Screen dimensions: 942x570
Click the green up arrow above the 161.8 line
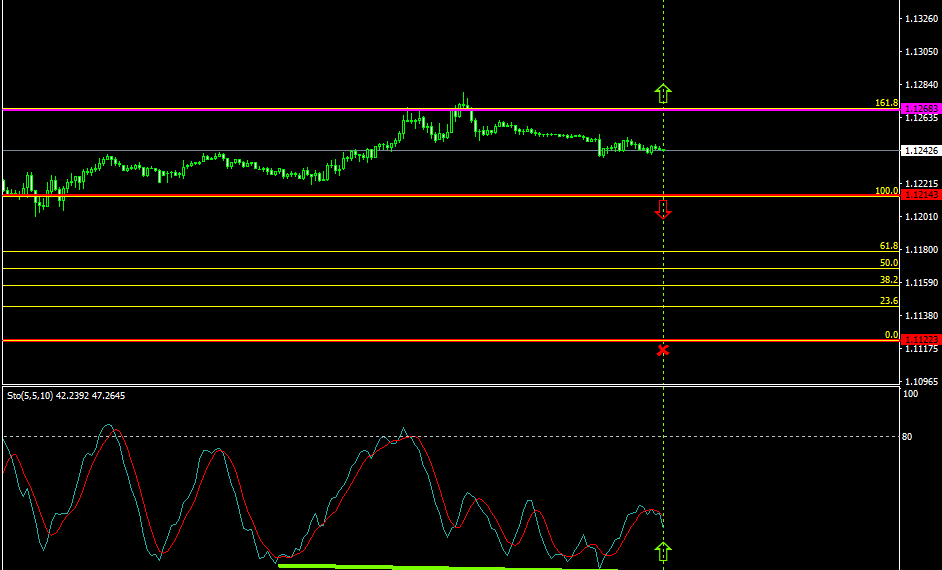(663, 94)
